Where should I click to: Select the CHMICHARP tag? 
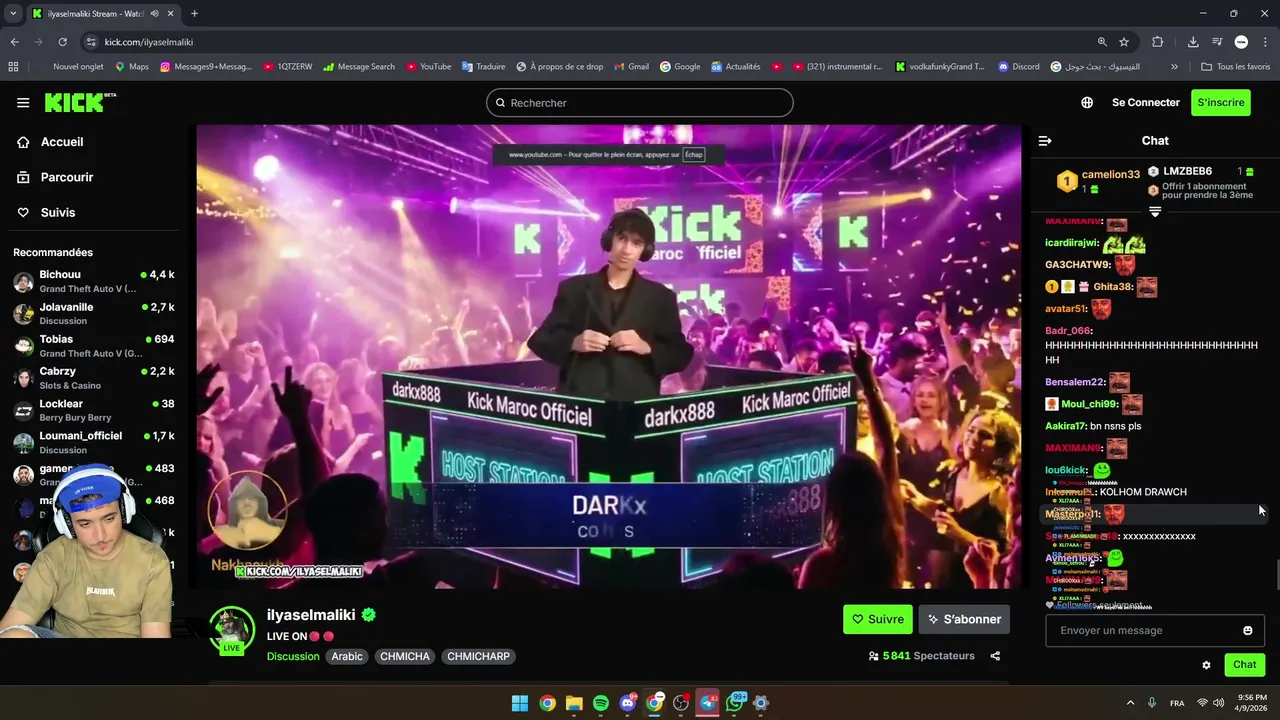tap(478, 657)
